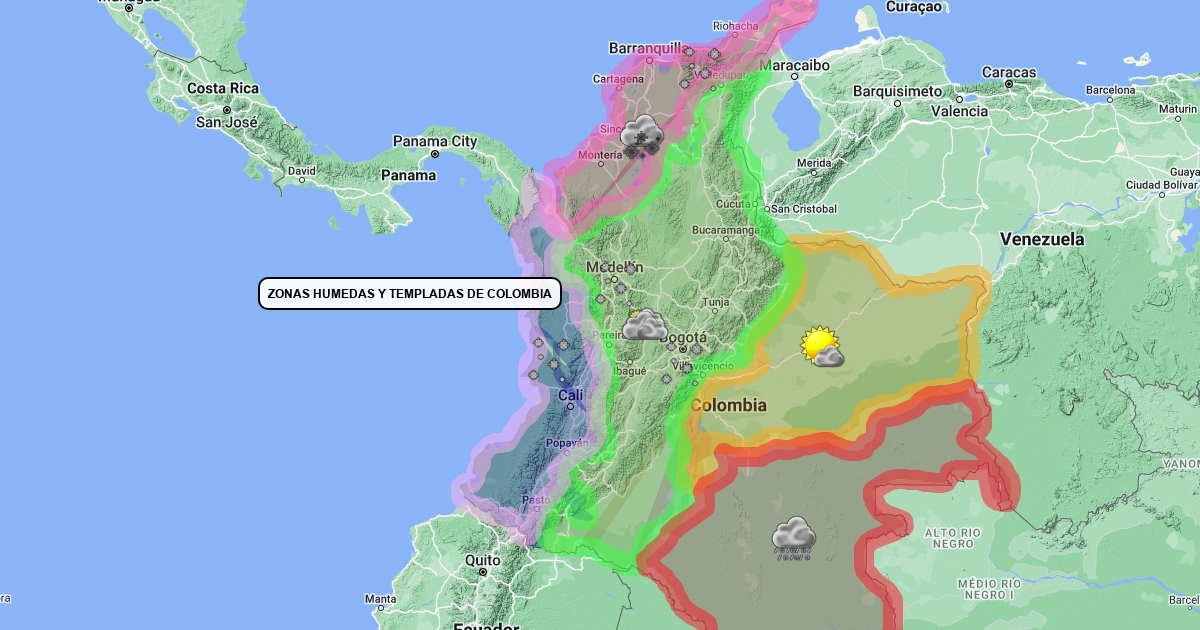Select the Pasto label
Image resolution: width=1200 pixels, height=630 pixels.
point(536,499)
